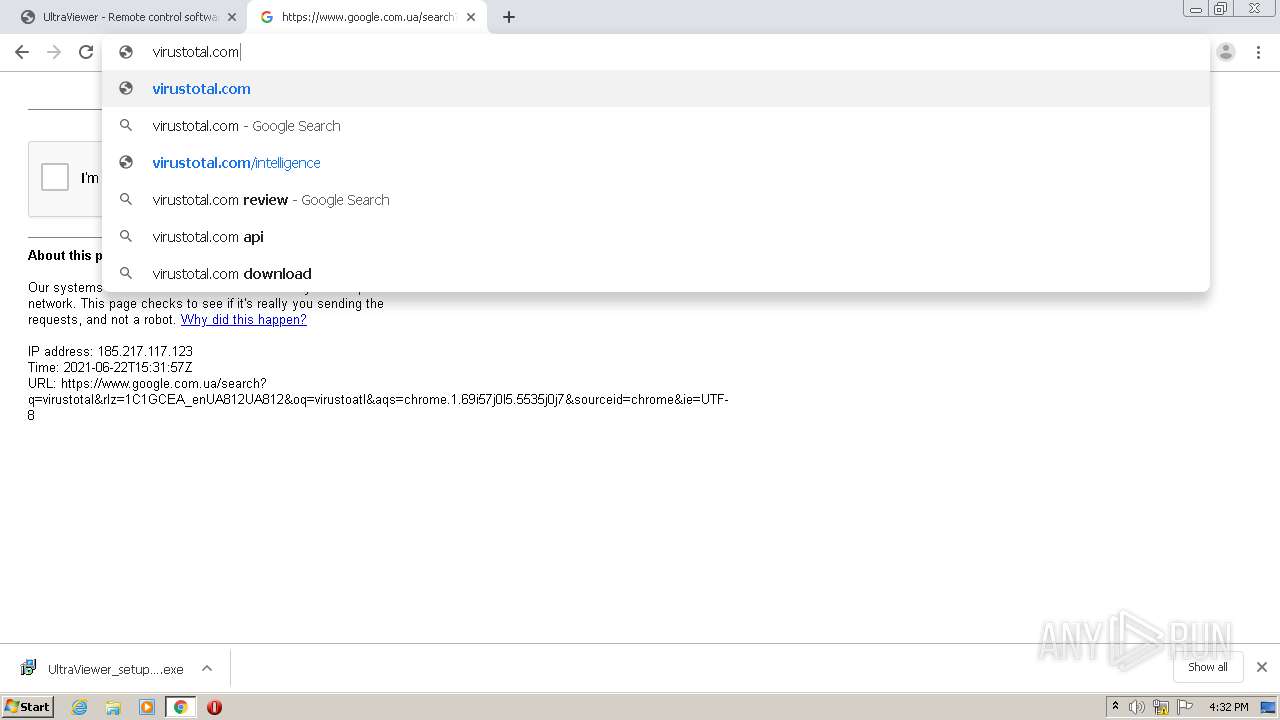Image resolution: width=1280 pixels, height=720 pixels.
Task: Reload the current page
Action: [86, 52]
